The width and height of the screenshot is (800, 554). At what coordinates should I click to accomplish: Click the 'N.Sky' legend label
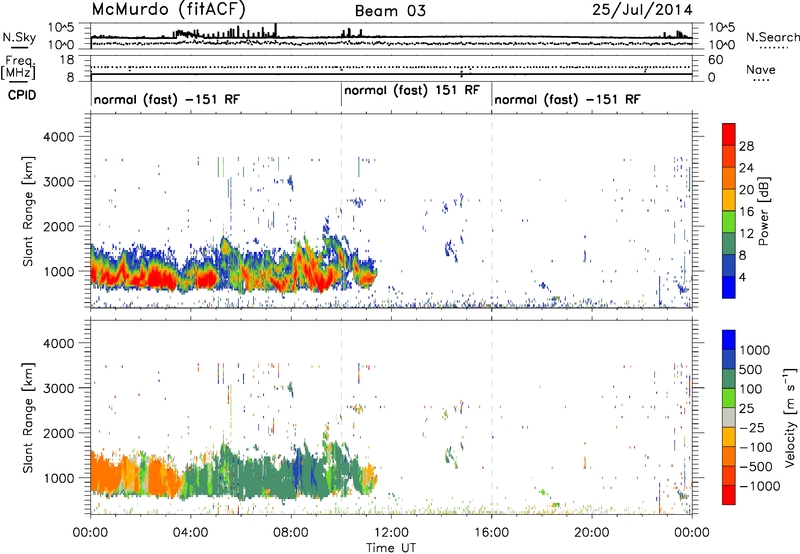point(19,37)
